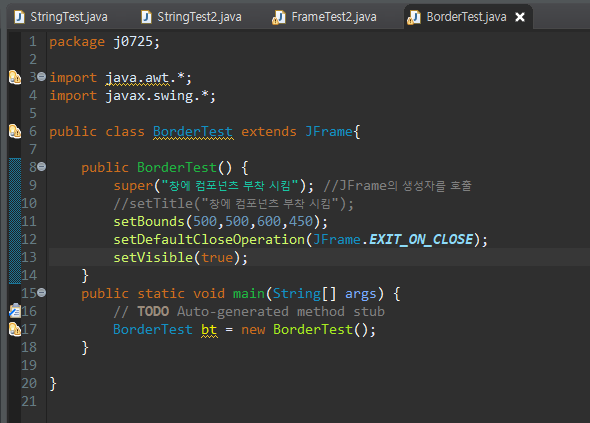590x423 pixels.
Task: Switch to the StringTest.java tab
Action: click(61, 17)
